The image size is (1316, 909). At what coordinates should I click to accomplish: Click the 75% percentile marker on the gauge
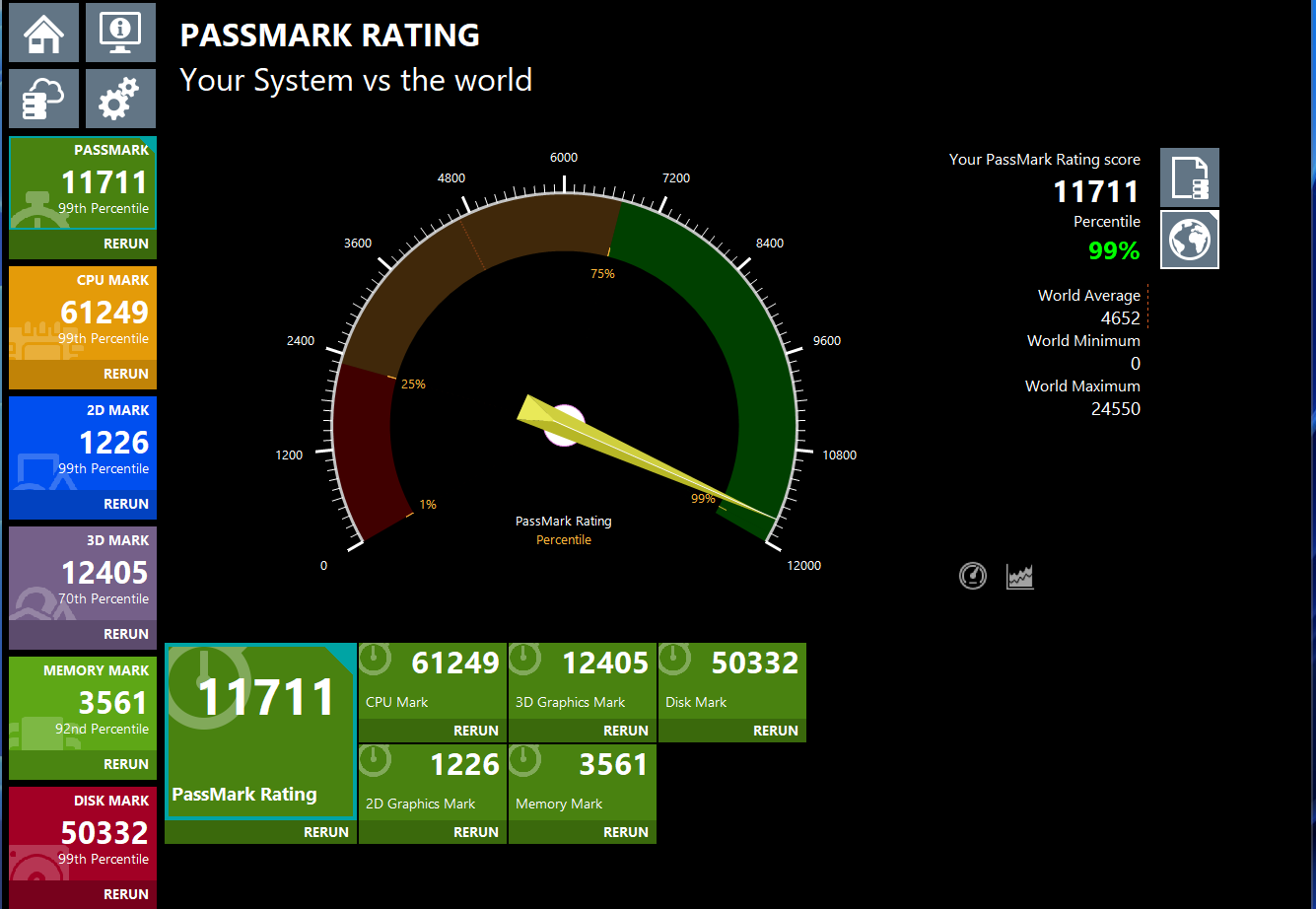tap(602, 274)
